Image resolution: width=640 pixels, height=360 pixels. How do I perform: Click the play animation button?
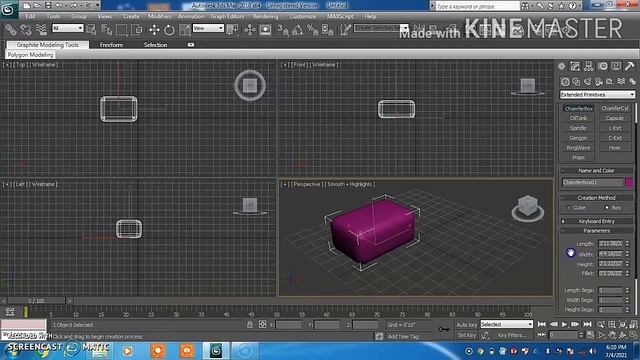coord(564,324)
